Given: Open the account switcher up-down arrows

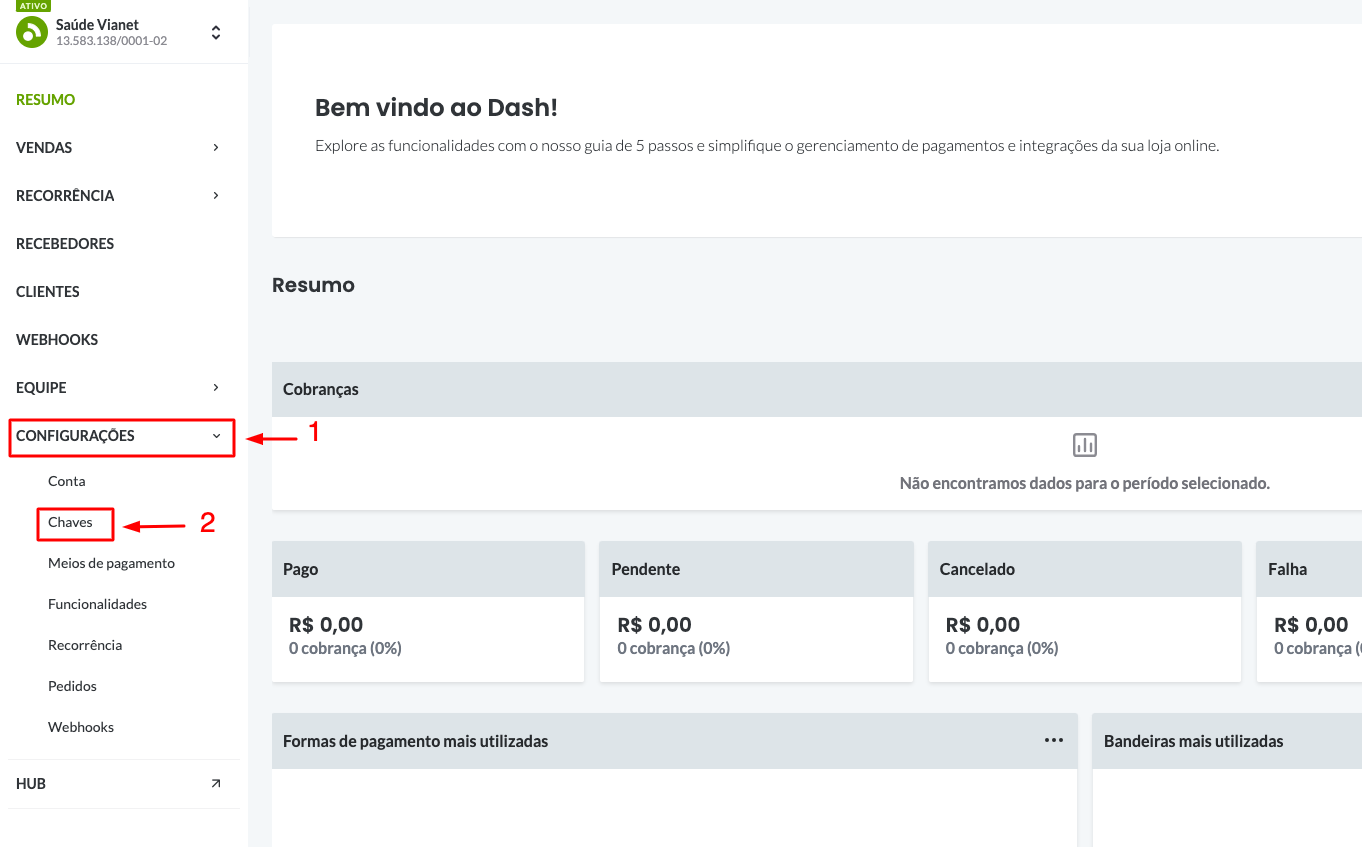Looking at the screenshot, I should (x=215, y=33).
